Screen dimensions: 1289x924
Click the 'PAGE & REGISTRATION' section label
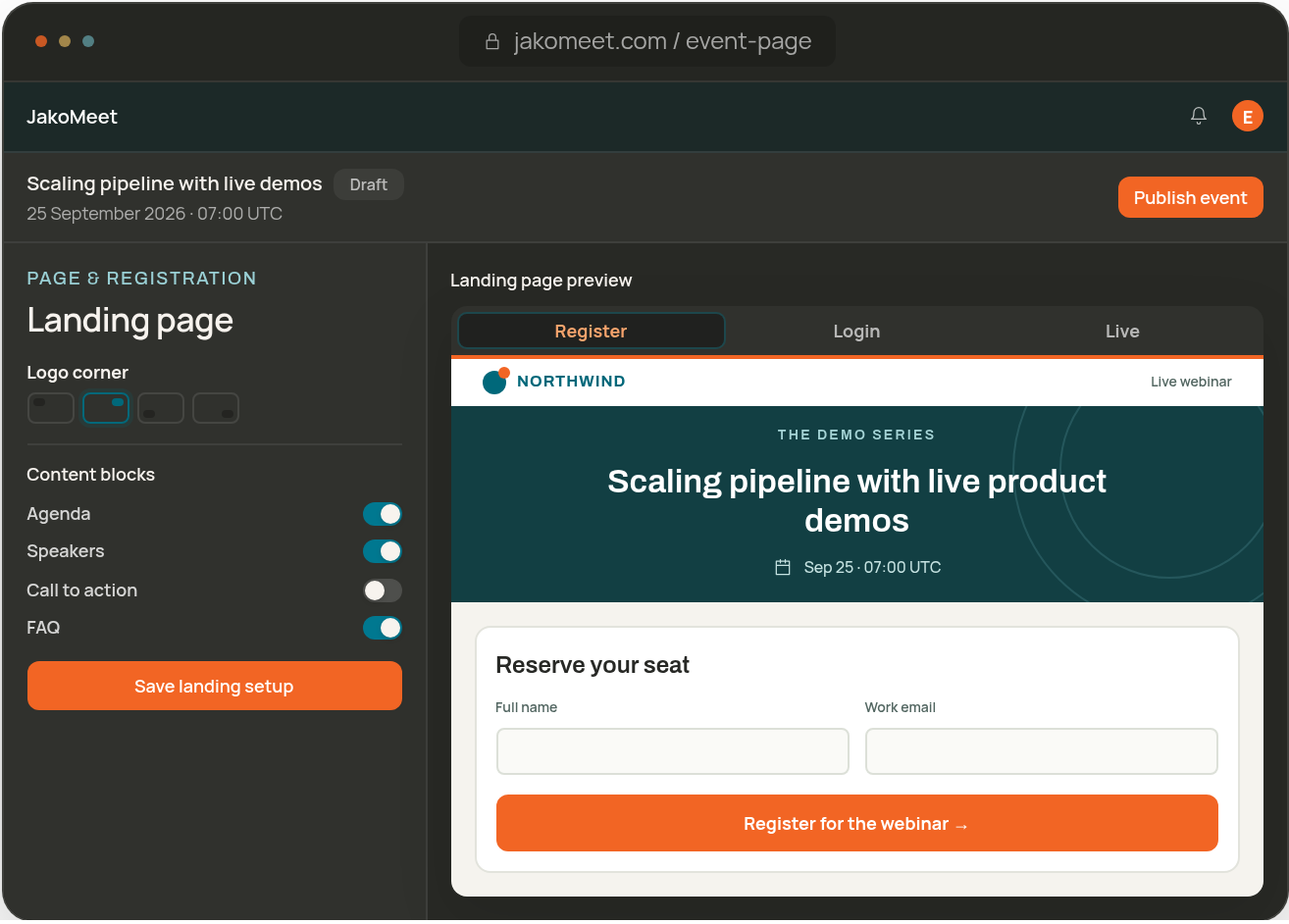tap(141, 279)
